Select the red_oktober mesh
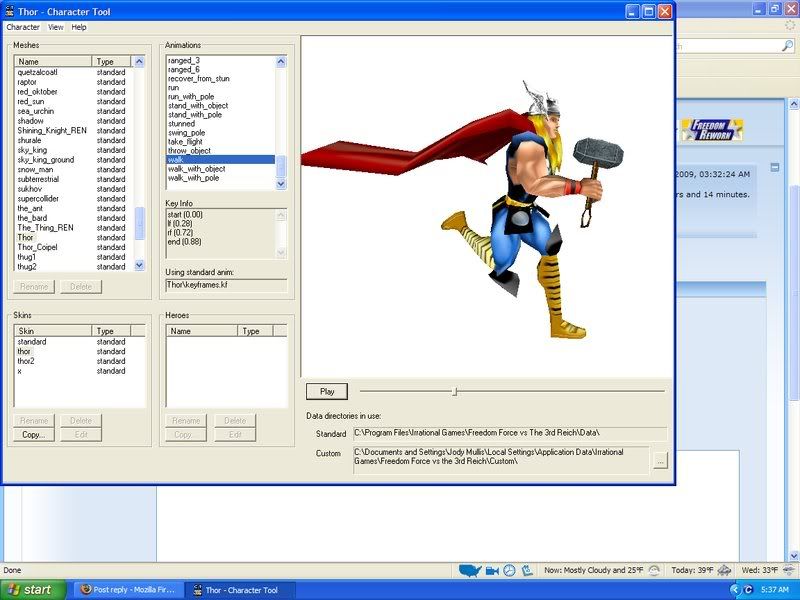This screenshot has height=600, width=800. click(37, 92)
